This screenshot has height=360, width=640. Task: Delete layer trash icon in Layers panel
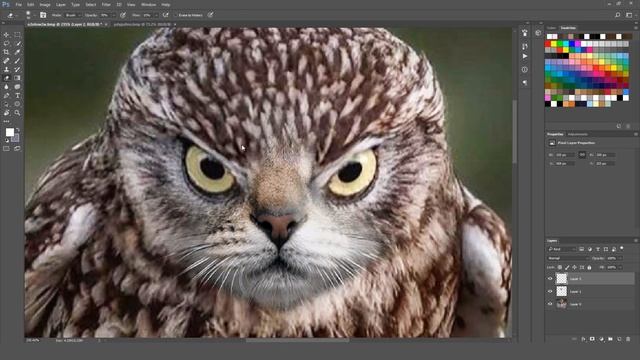pyautogui.click(x=628, y=339)
